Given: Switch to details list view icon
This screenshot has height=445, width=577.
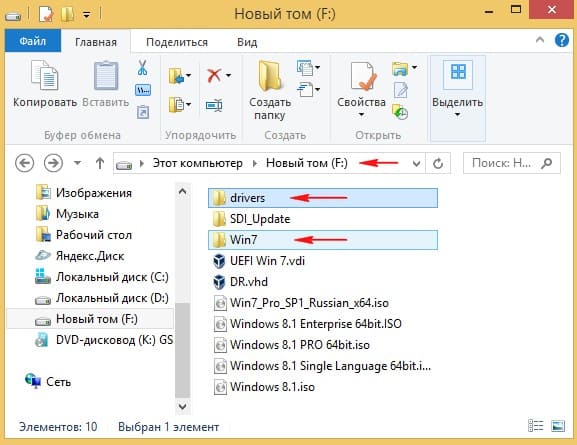Looking at the screenshot, I should coord(535,426).
